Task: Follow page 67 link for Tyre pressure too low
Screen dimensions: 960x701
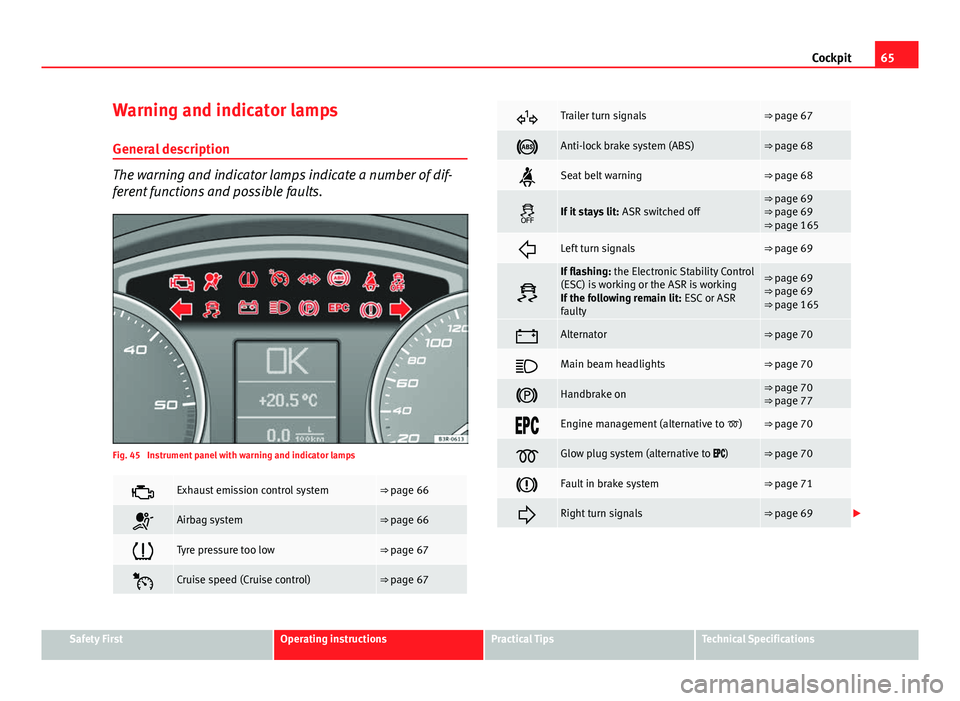Action: [404, 550]
